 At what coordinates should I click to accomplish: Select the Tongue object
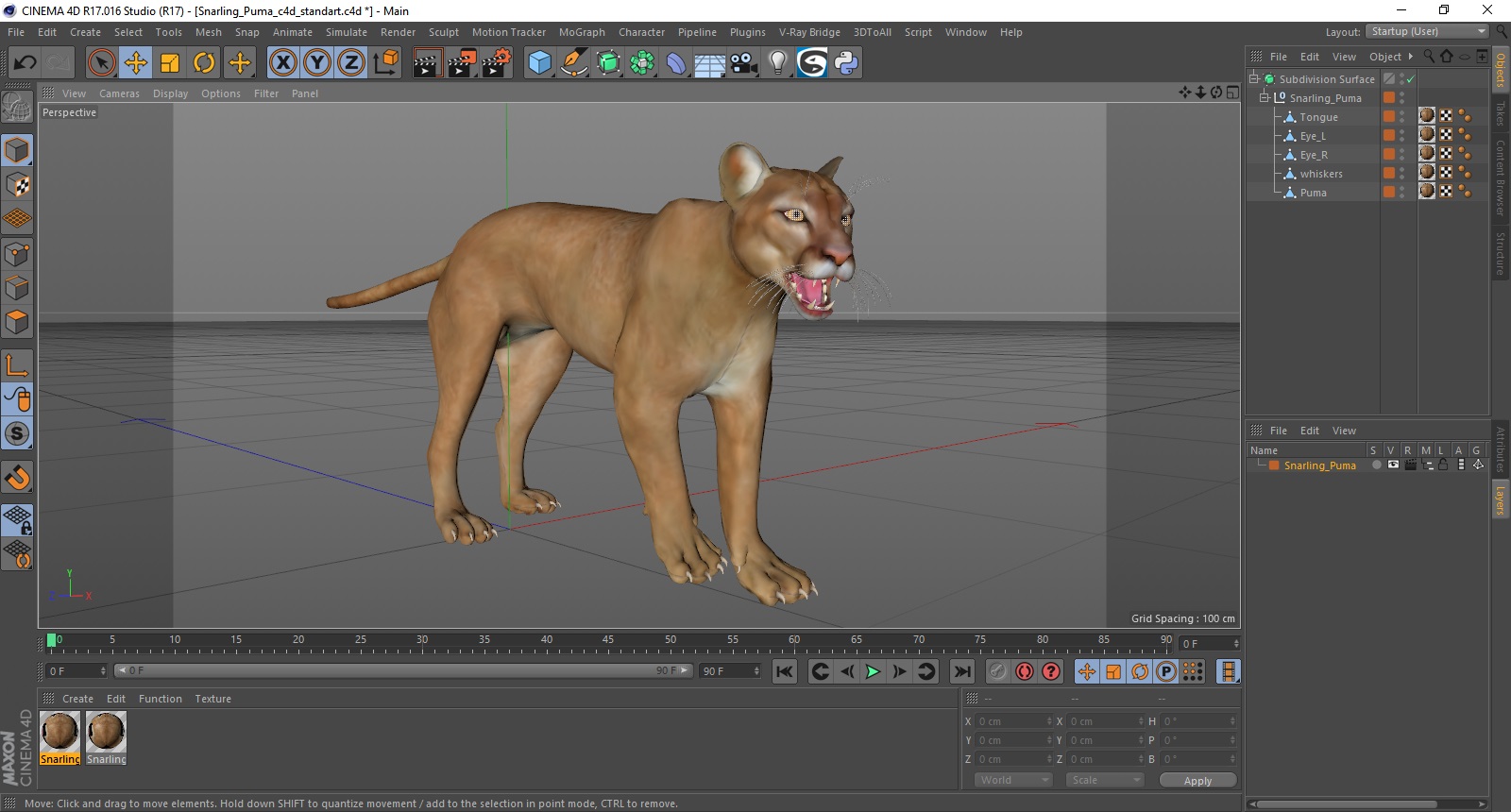point(1318,117)
